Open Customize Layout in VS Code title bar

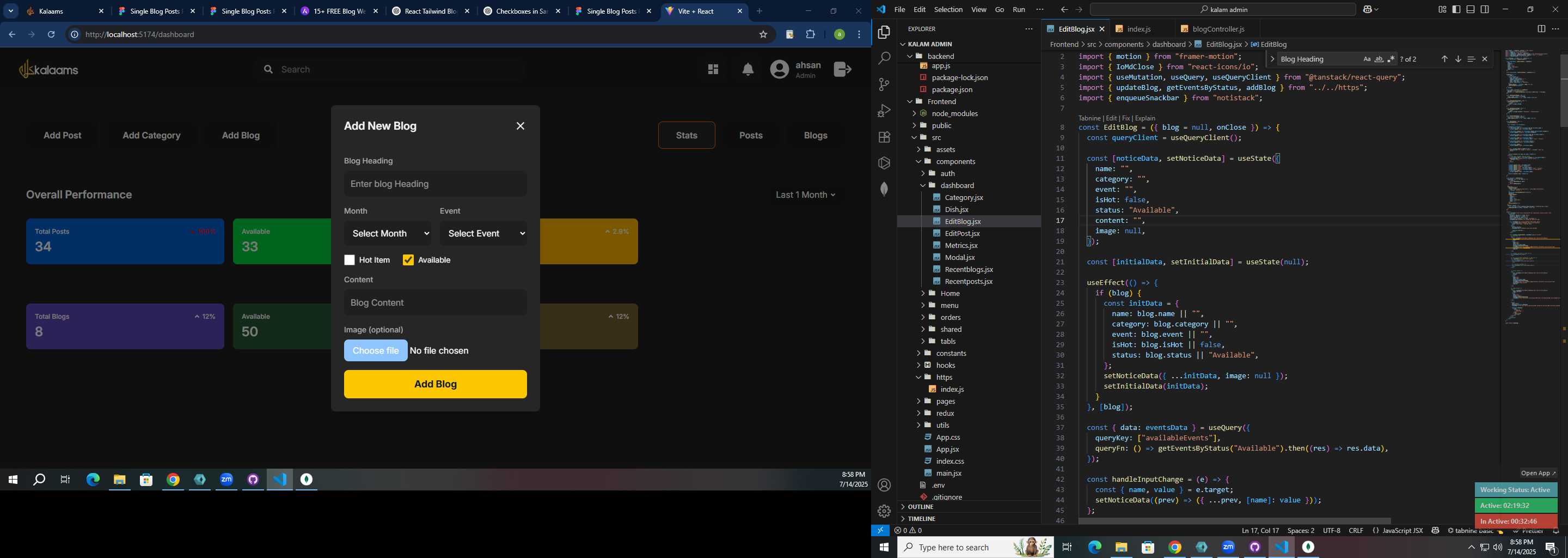[1442, 10]
